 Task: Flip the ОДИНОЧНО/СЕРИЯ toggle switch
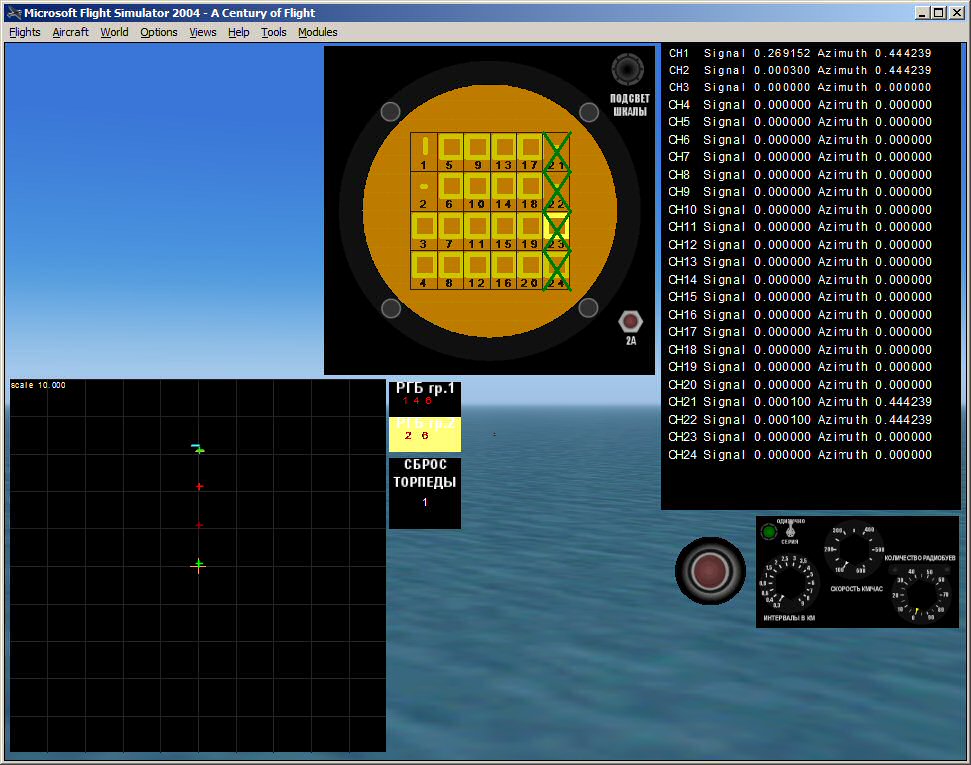[790, 530]
